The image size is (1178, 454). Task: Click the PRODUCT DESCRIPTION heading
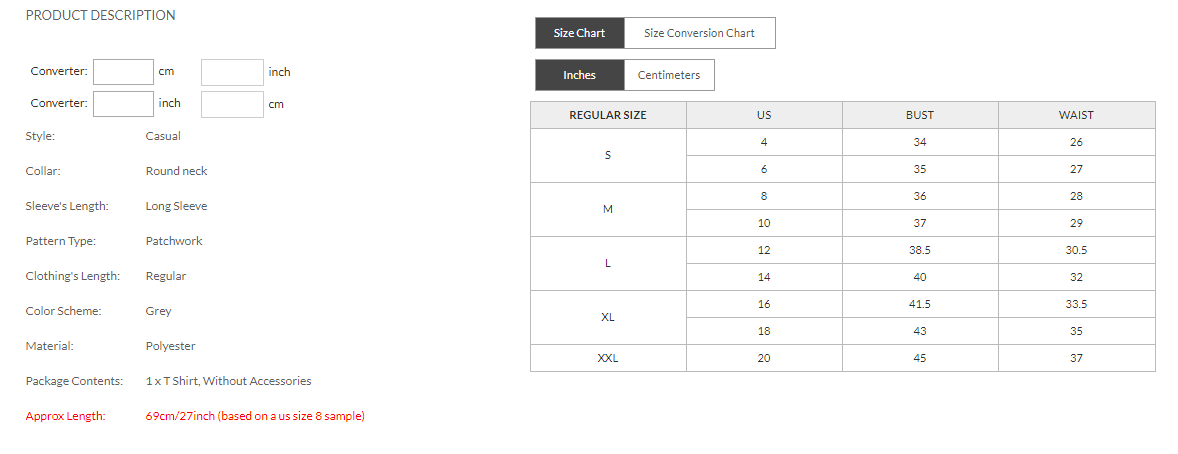coord(100,15)
